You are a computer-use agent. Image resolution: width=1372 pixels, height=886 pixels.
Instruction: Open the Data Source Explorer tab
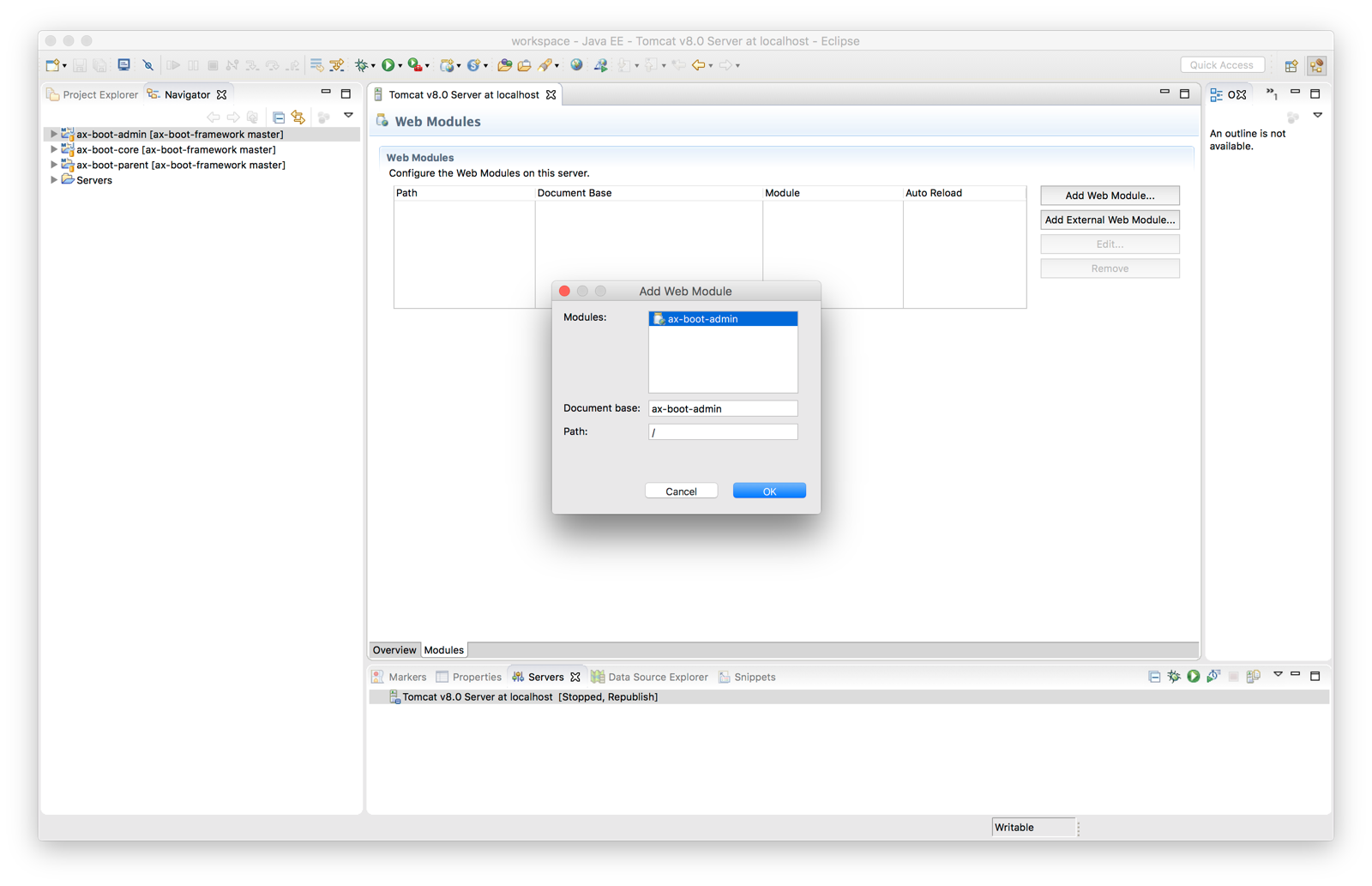coord(650,677)
